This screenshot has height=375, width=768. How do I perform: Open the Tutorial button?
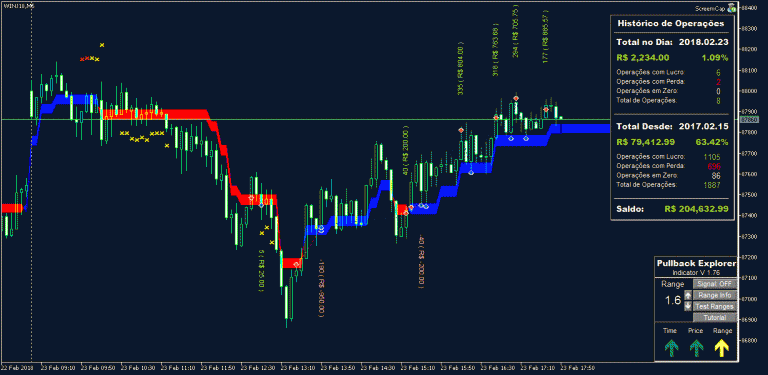[x=715, y=318]
